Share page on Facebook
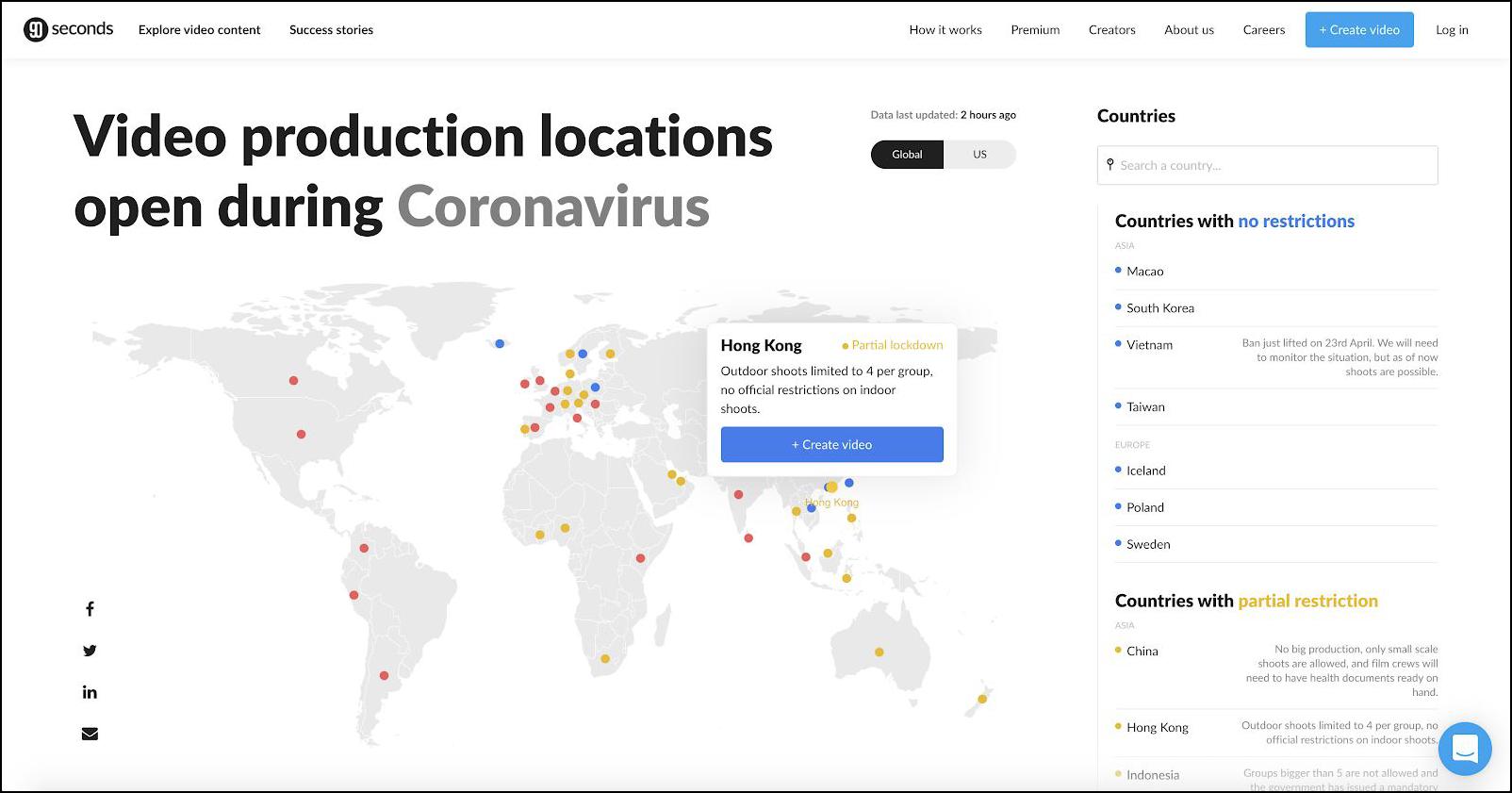Screen dimensions: 1512x793 coord(90,609)
